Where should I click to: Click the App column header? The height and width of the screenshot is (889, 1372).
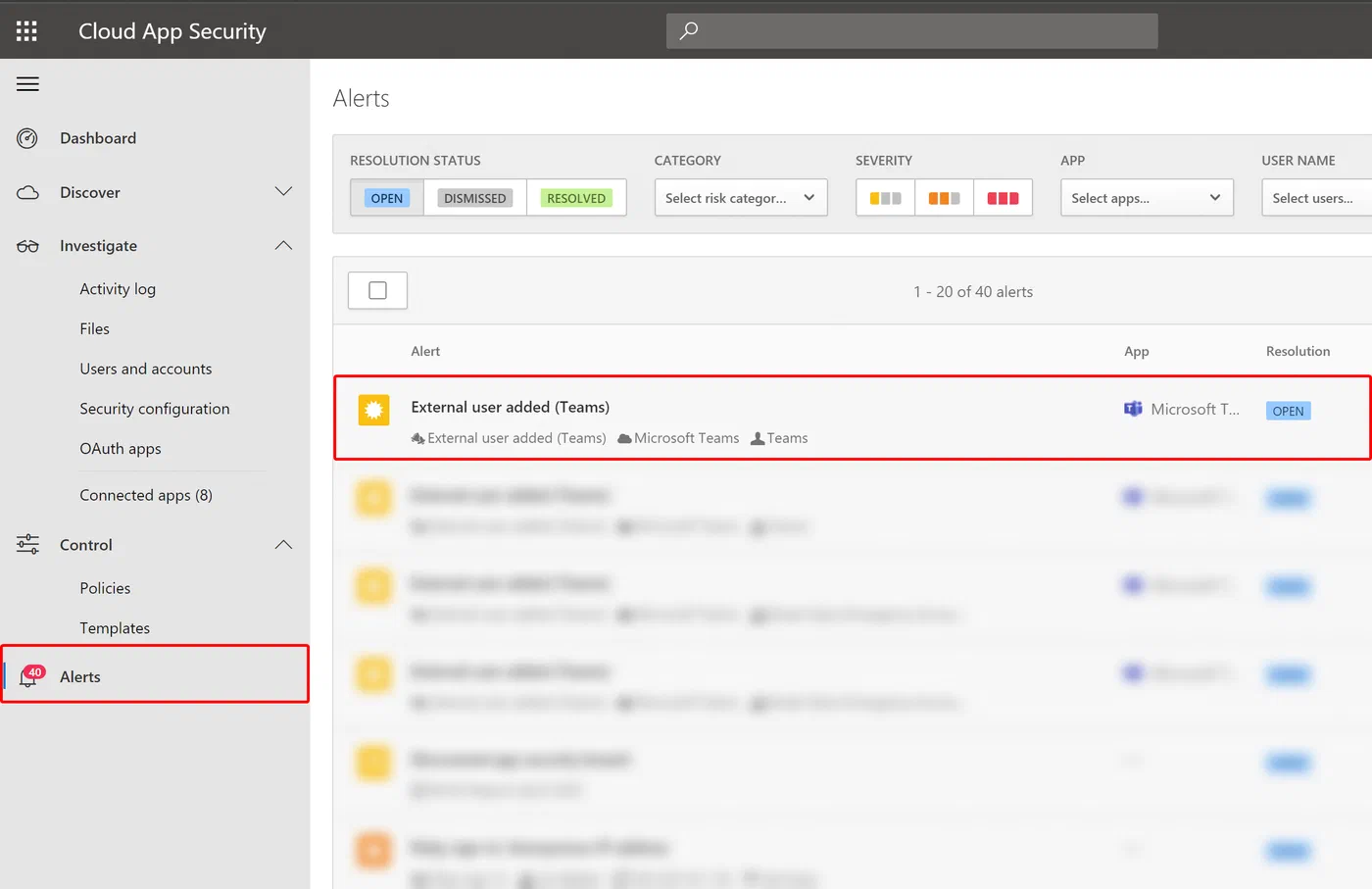coord(1136,351)
